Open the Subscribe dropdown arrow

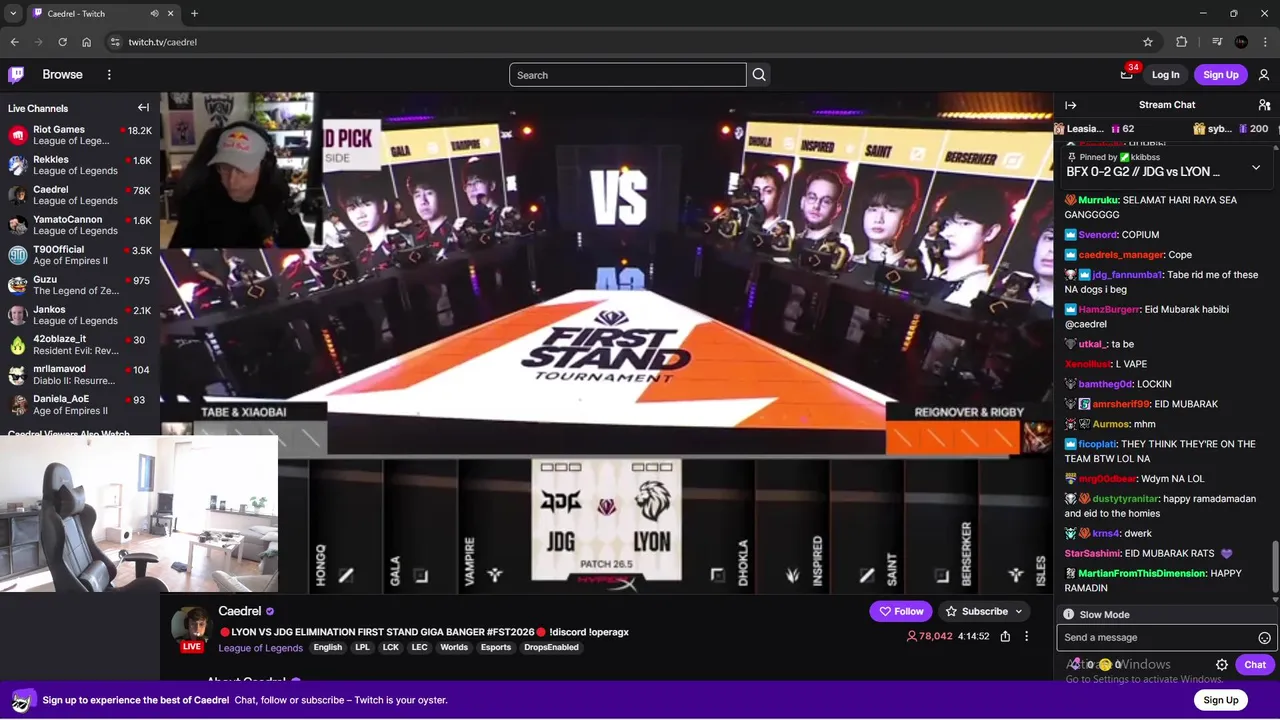(x=1019, y=611)
